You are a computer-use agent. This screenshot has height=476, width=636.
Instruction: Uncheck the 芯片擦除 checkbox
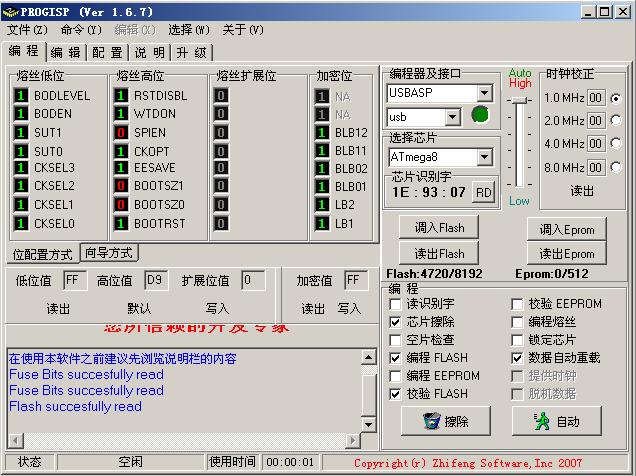pos(395,322)
